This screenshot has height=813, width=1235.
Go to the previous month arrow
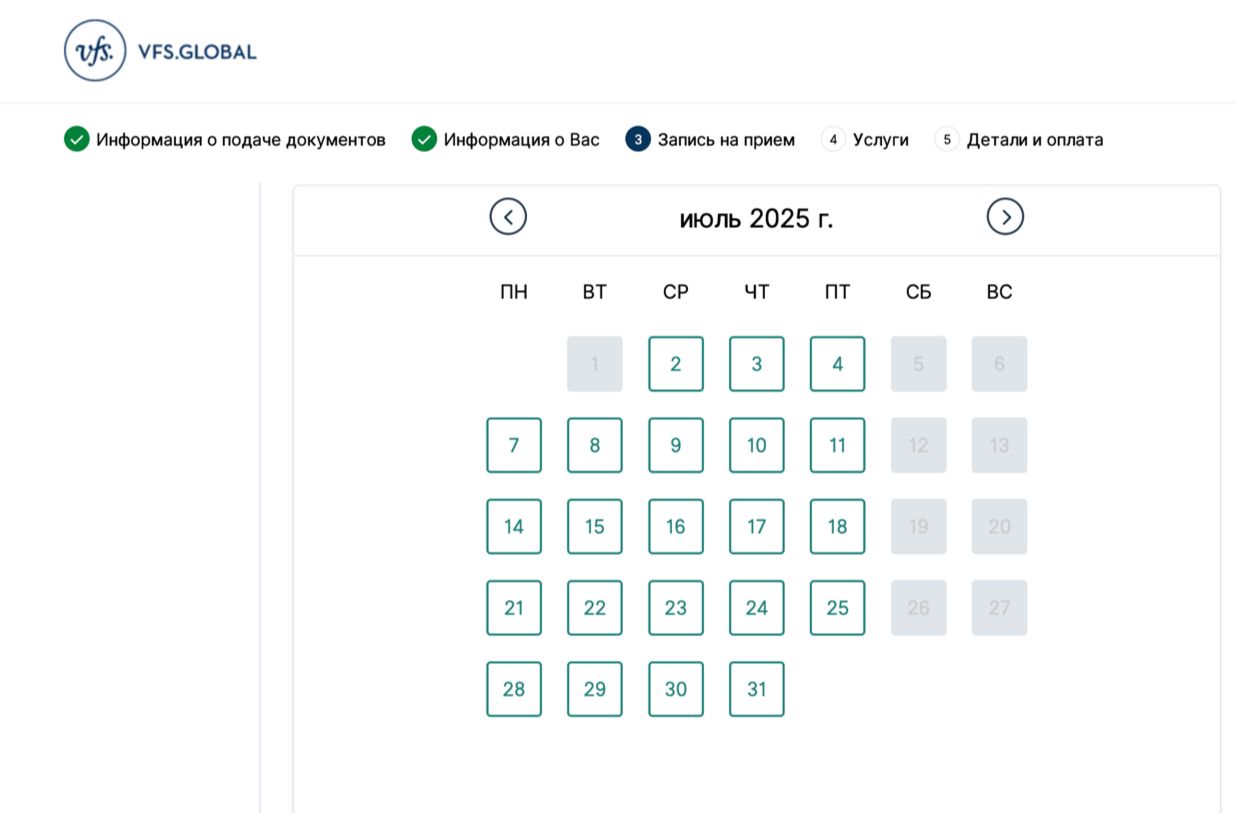point(508,217)
